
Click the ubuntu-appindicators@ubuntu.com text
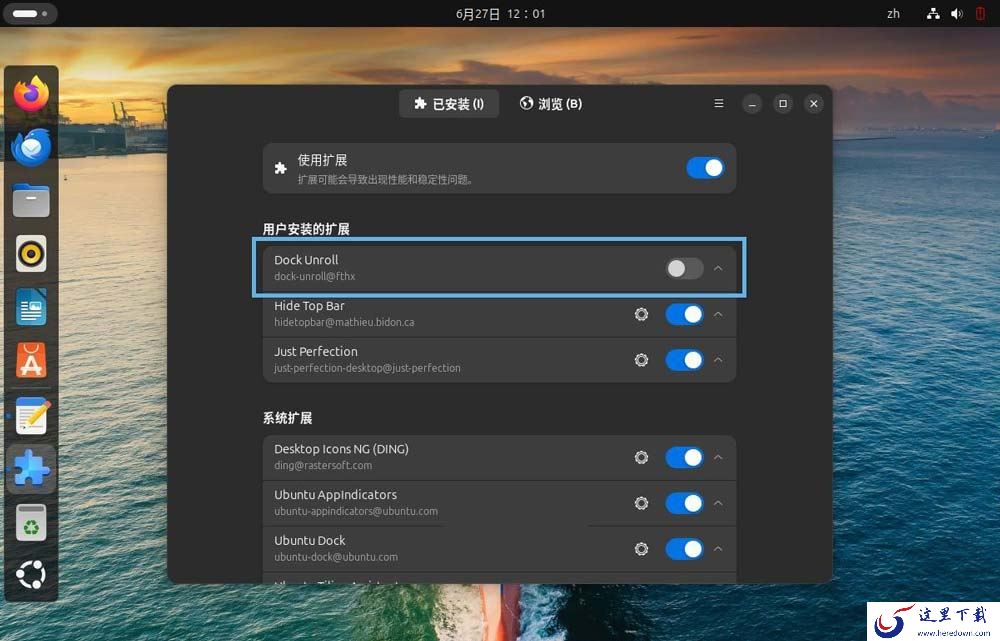coord(356,512)
